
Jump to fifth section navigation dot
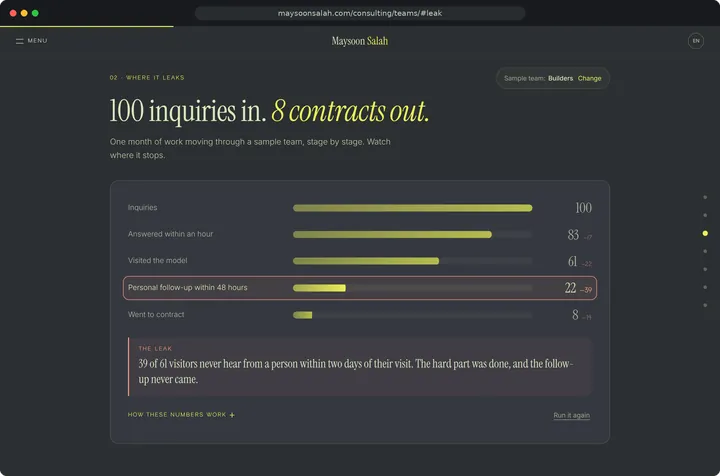(705, 269)
